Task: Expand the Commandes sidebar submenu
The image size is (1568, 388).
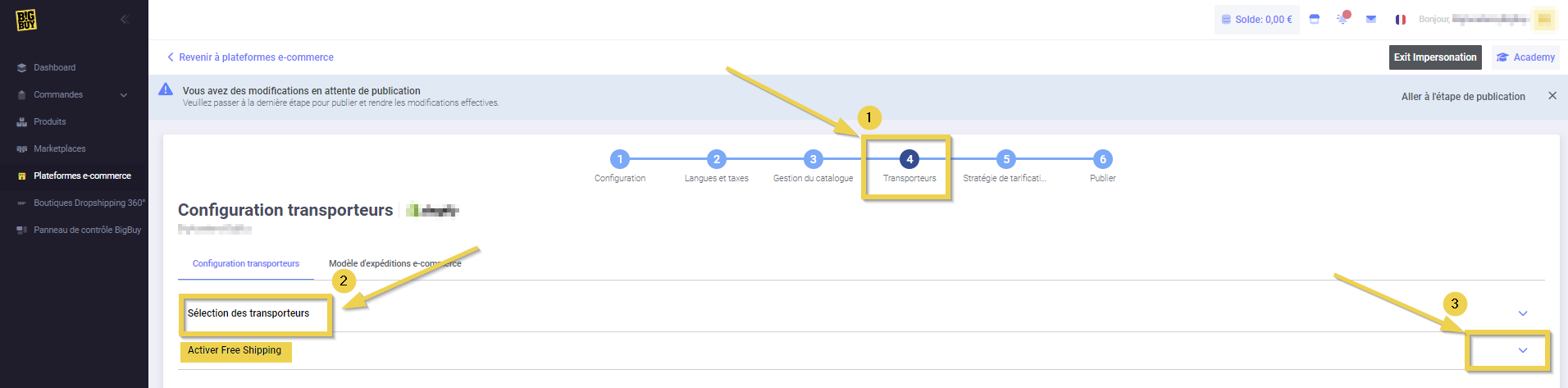Action: pyautogui.click(x=124, y=95)
